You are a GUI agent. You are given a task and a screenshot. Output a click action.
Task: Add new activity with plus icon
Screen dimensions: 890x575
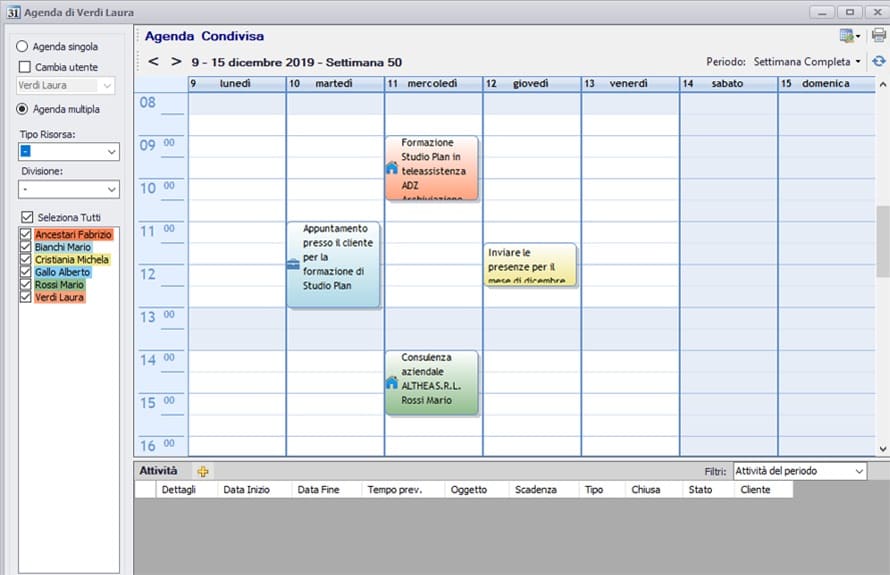click(203, 471)
